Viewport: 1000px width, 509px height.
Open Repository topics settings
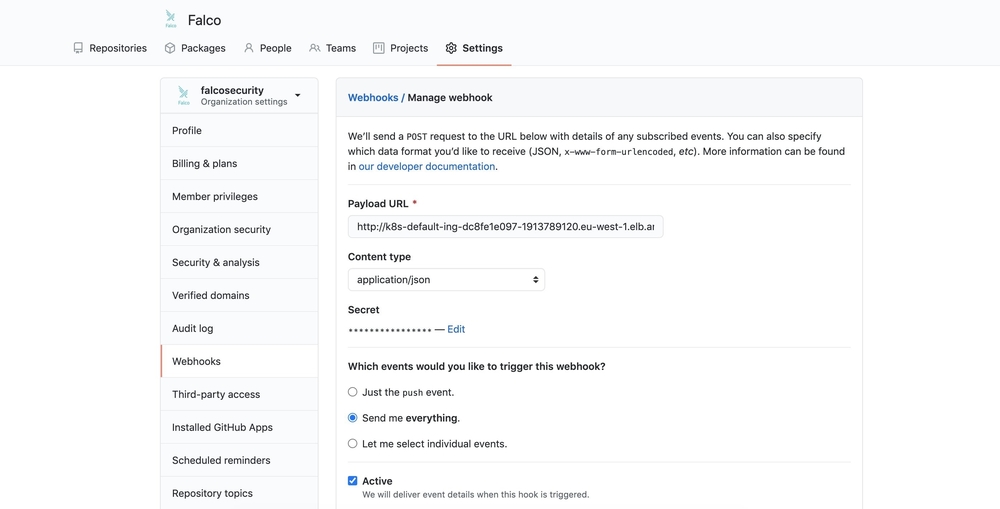pyautogui.click(x=239, y=493)
